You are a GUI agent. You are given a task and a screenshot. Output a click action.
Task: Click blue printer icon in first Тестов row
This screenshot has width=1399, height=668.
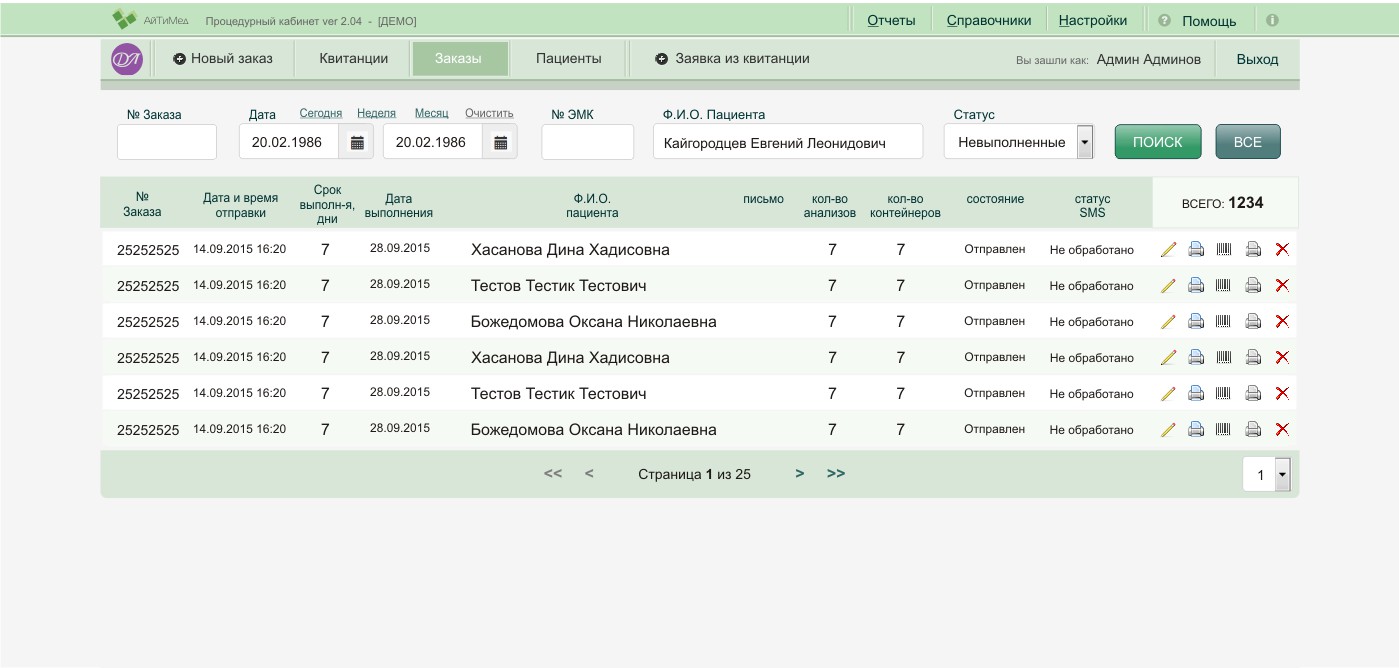1196,286
